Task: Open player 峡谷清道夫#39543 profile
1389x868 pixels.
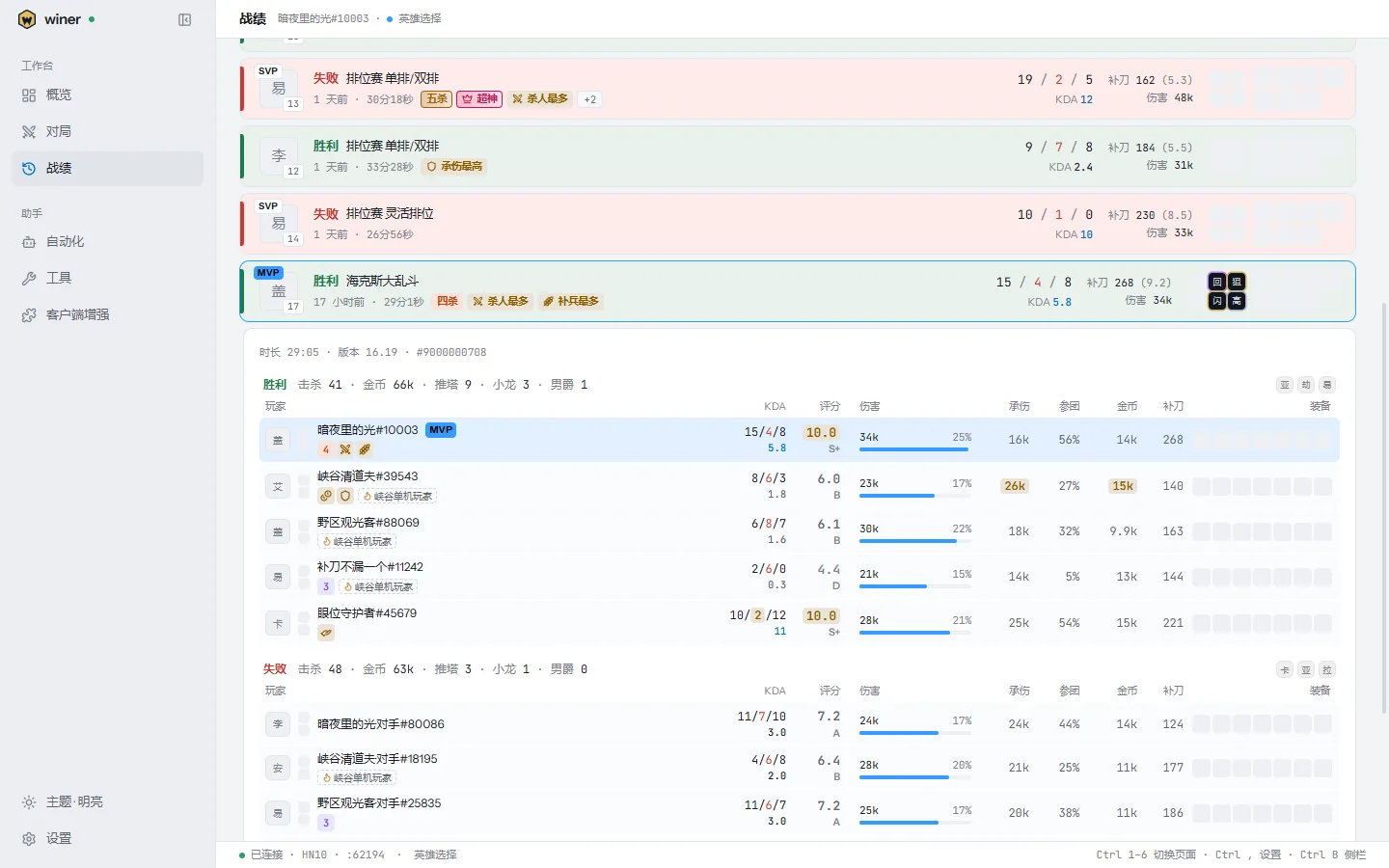Action: [x=368, y=476]
